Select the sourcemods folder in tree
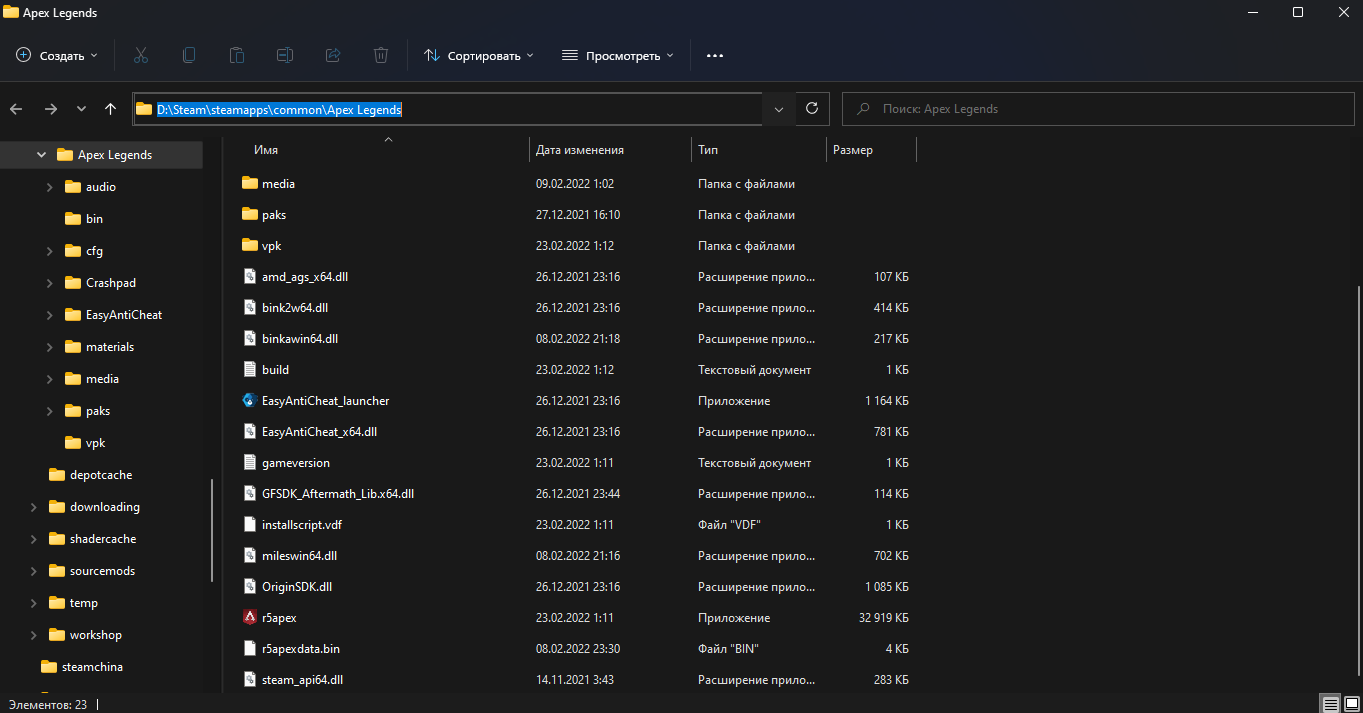The width and height of the screenshot is (1363, 713). tap(91, 571)
